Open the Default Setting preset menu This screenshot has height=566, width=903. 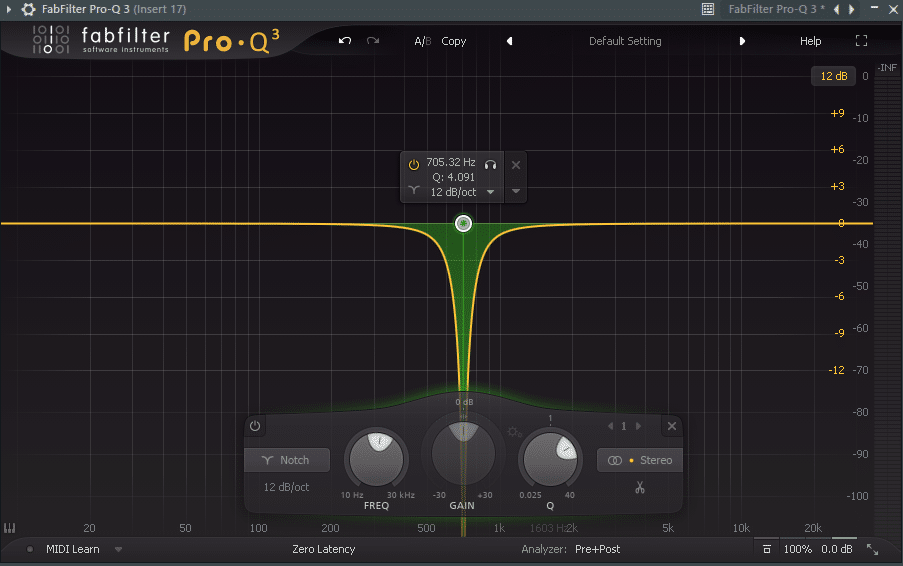pos(625,41)
